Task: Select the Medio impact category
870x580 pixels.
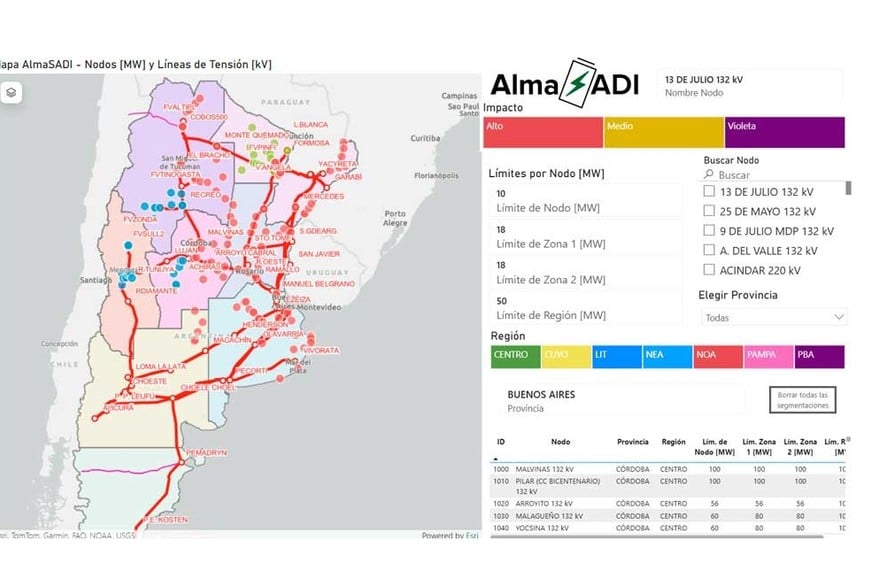Action: tap(660, 131)
